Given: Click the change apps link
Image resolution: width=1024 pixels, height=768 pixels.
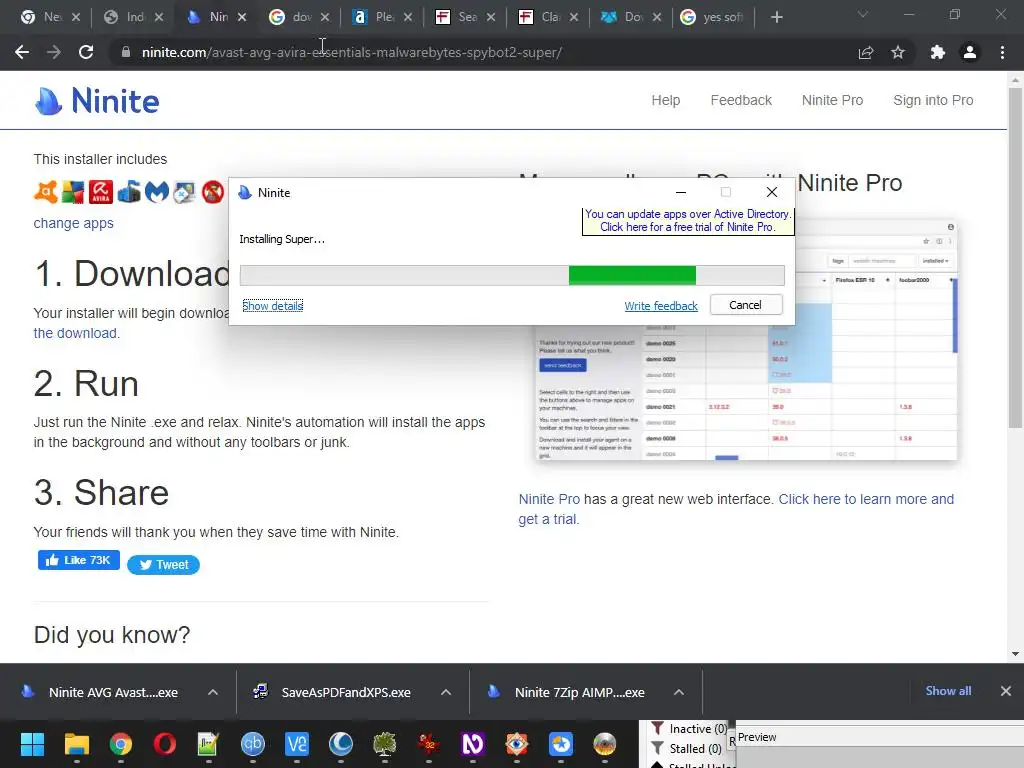Looking at the screenshot, I should pos(73,223).
